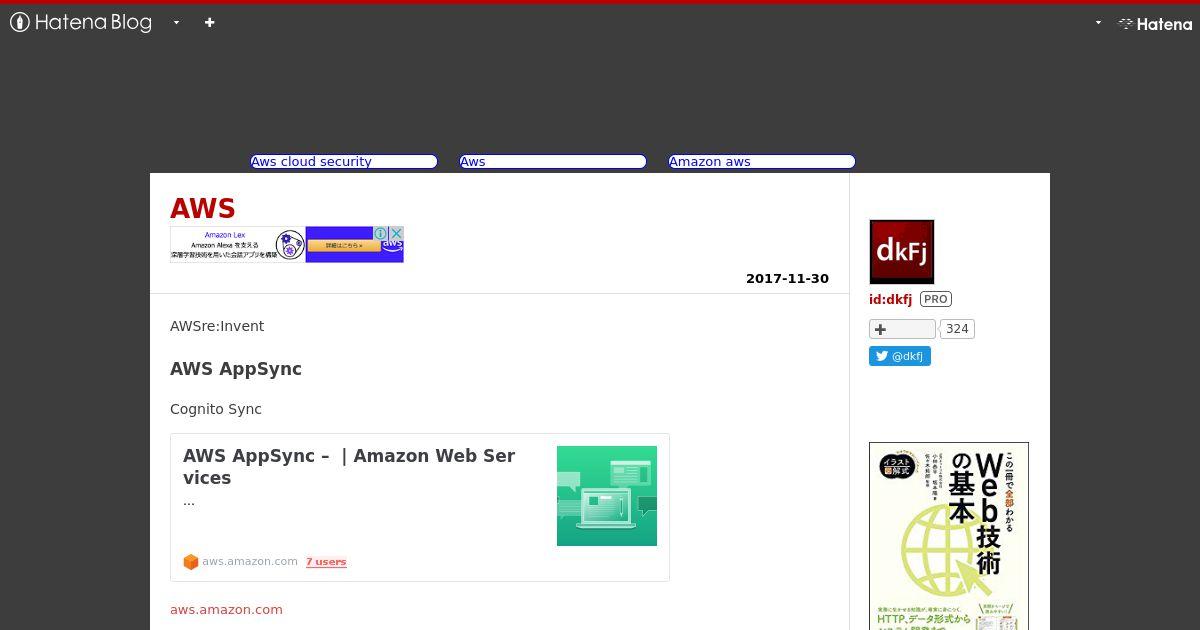Open the dropdown arrow left of Hatena logo
The width and height of the screenshot is (1200, 630).
click(x=1098, y=22)
